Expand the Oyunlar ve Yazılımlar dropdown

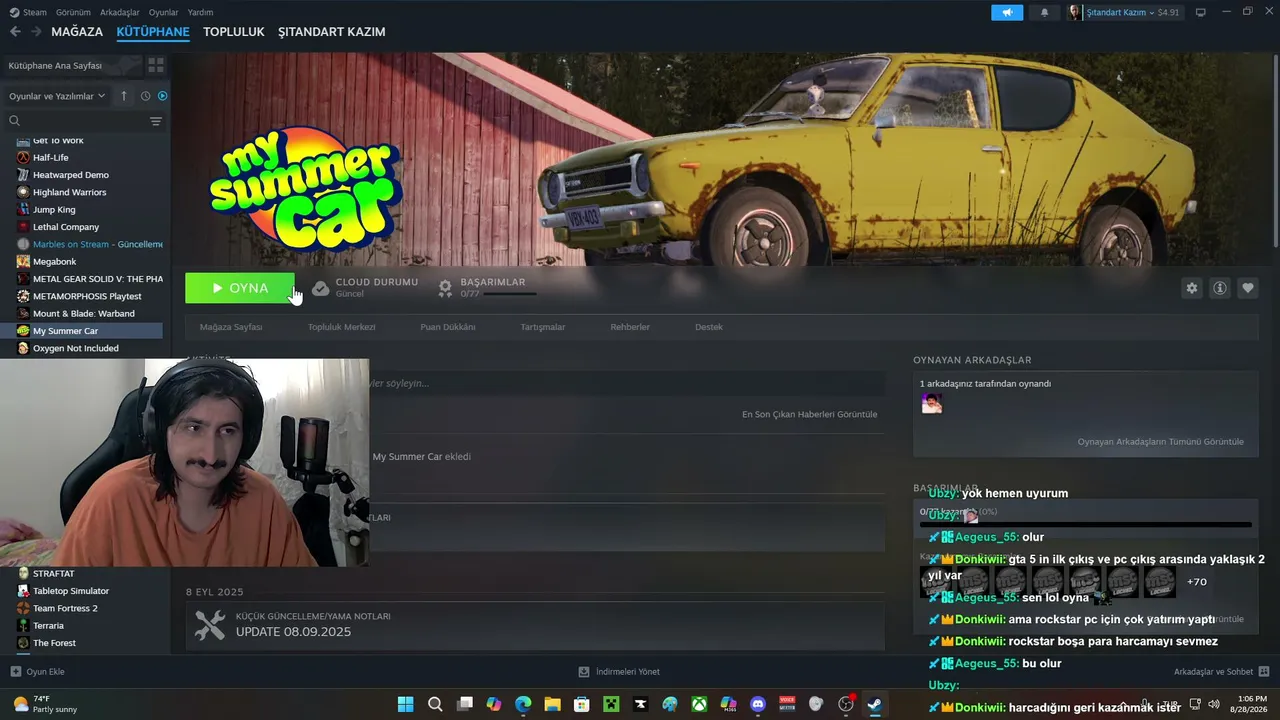(58, 96)
